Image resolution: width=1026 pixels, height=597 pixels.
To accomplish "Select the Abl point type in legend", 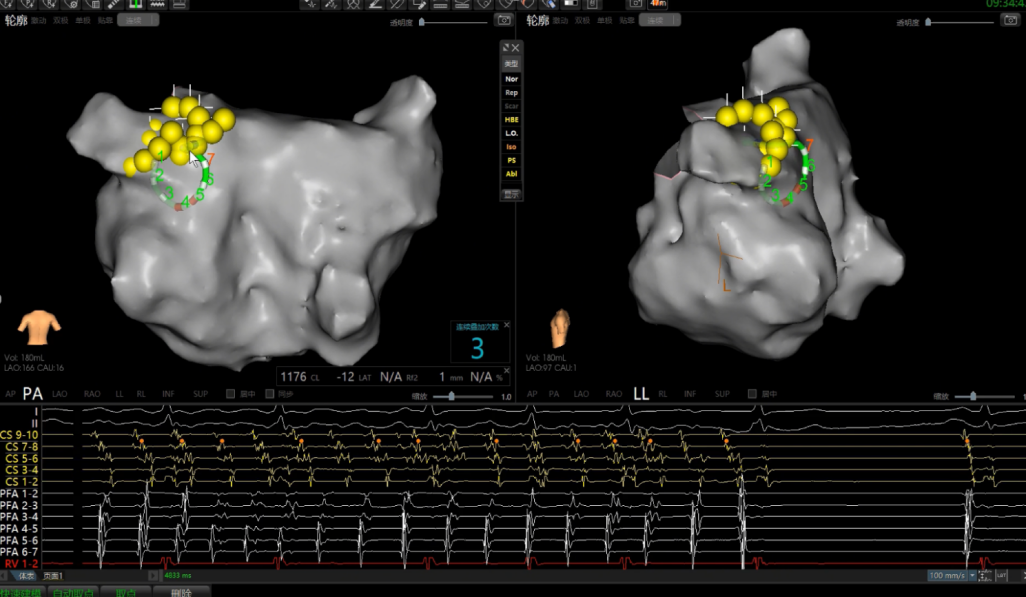I will [x=511, y=174].
